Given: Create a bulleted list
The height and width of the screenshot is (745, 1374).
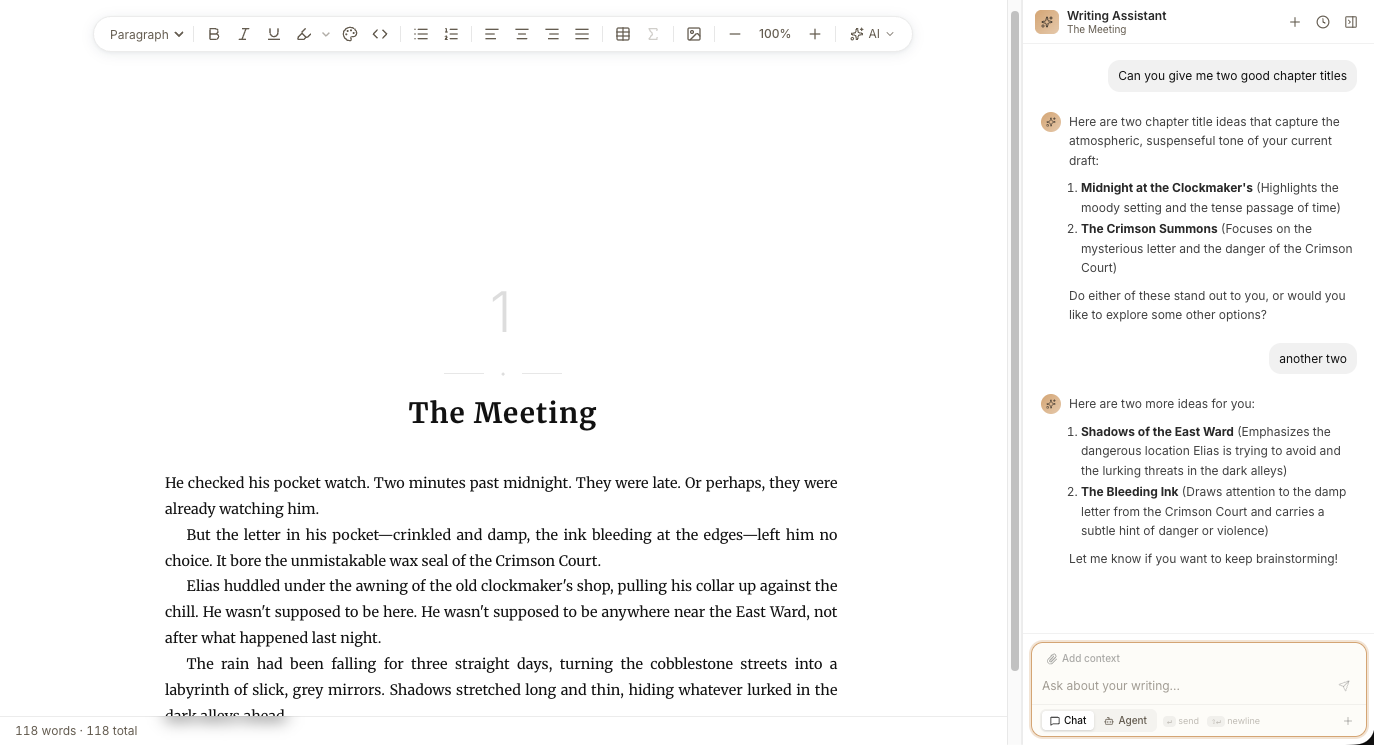Looking at the screenshot, I should [421, 34].
